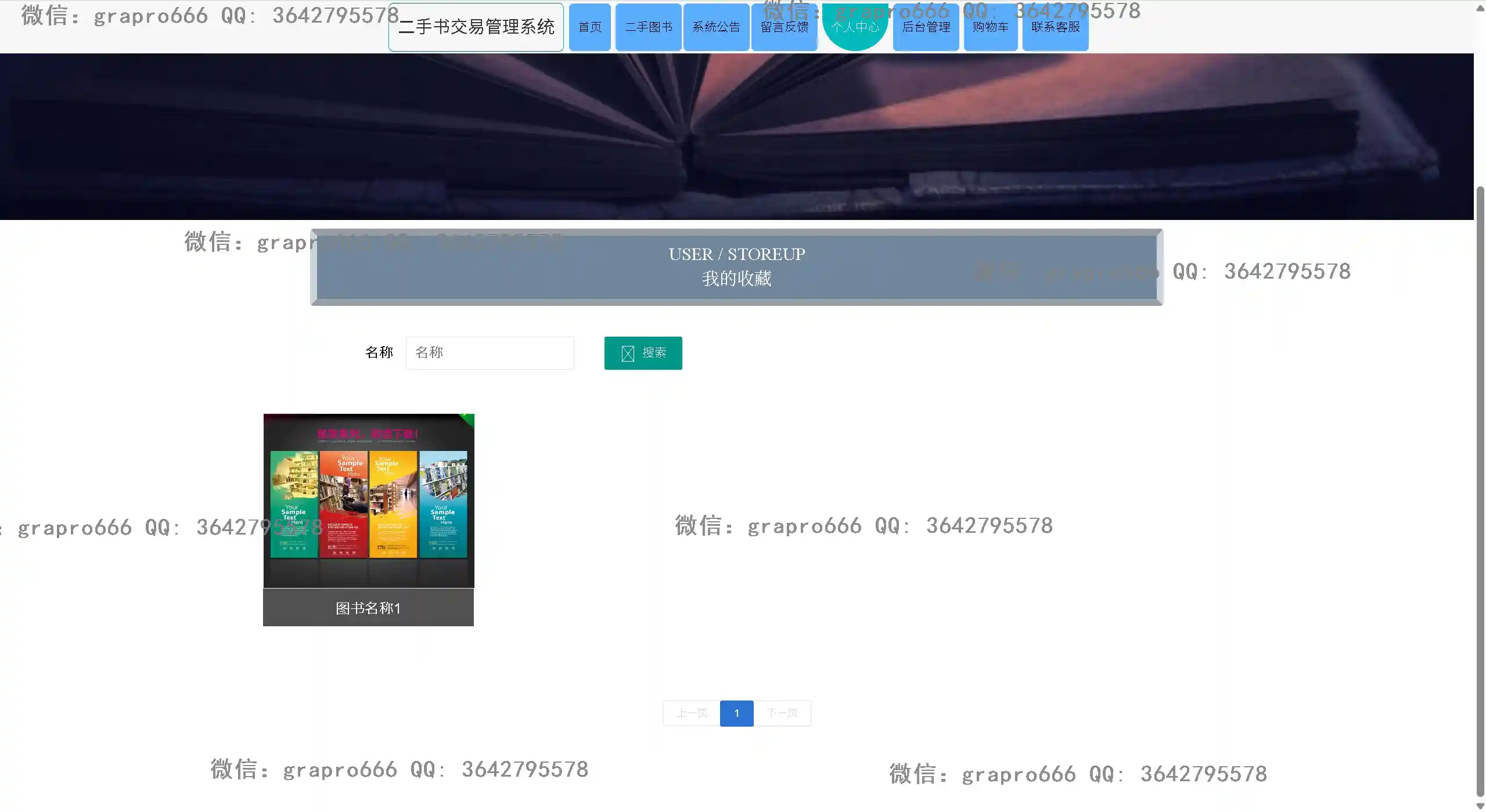Go to previous page with 上一页
The width and height of the screenshot is (1486, 812).
tap(691, 713)
